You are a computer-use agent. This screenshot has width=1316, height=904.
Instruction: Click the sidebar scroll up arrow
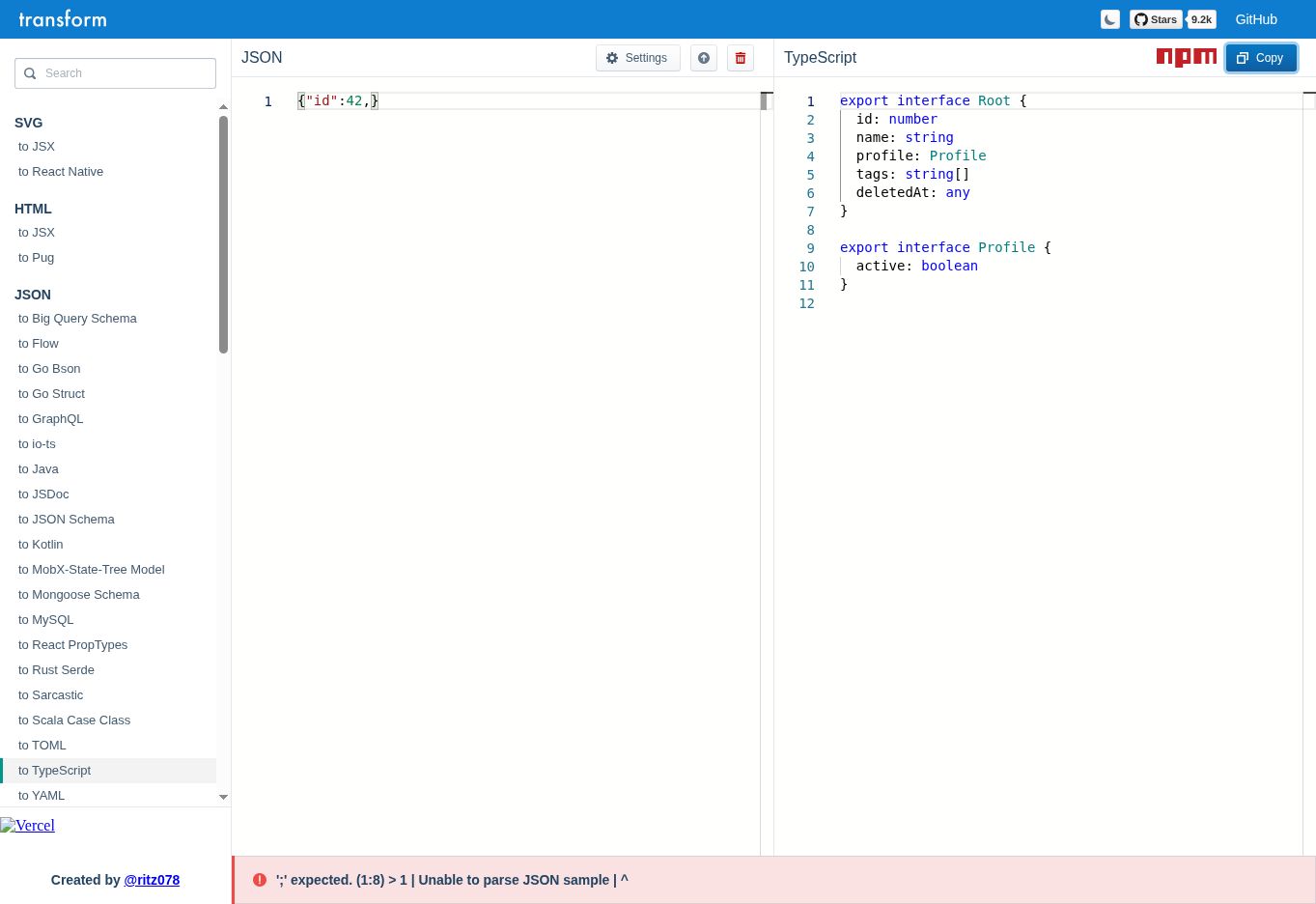pos(223,107)
